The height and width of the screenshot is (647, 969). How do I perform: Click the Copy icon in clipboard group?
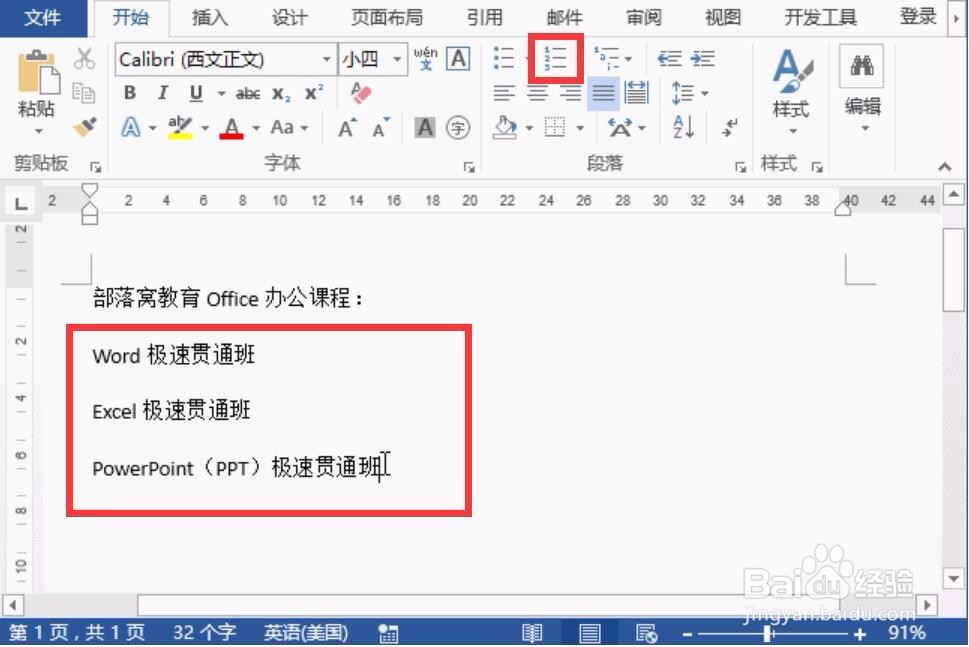(x=83, y=93)
